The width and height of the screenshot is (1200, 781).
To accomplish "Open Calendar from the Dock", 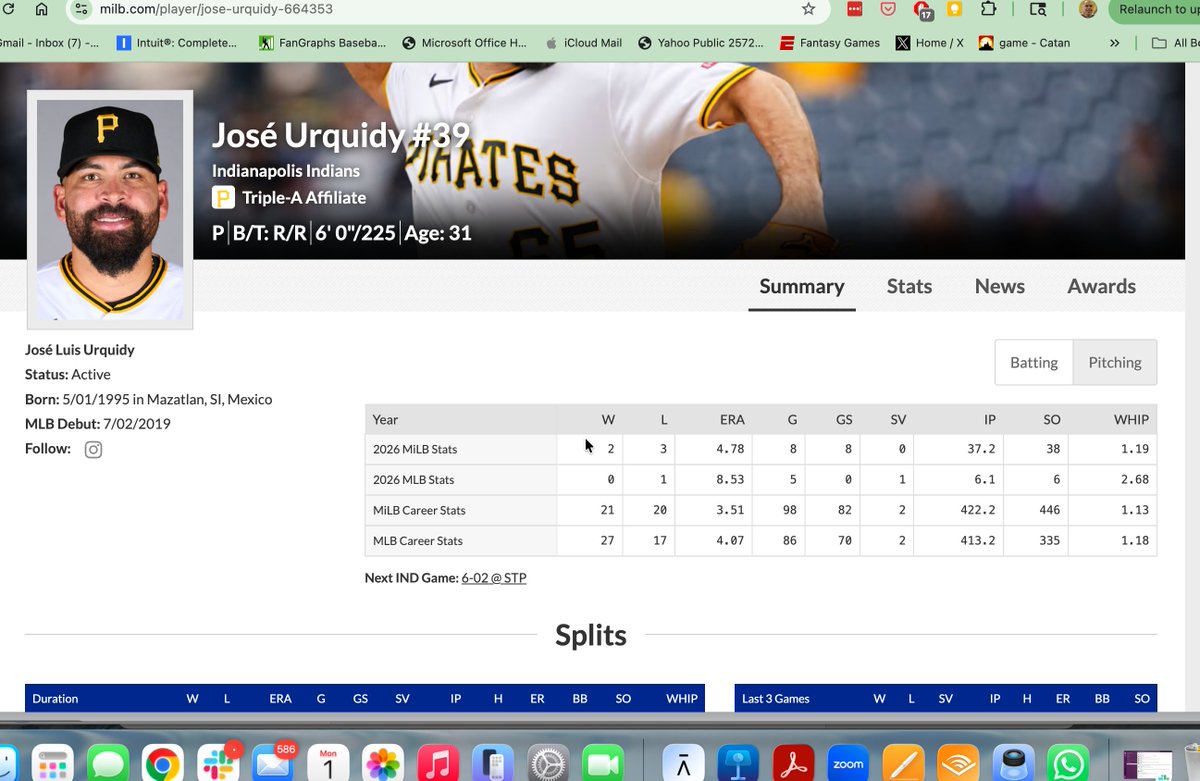I will (x=328, y=764).
